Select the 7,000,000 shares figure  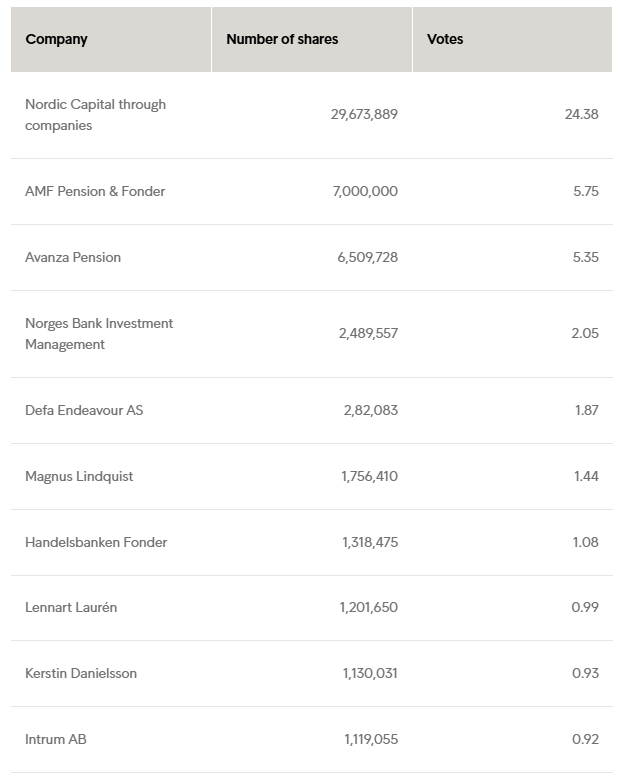tap(365, 191)
